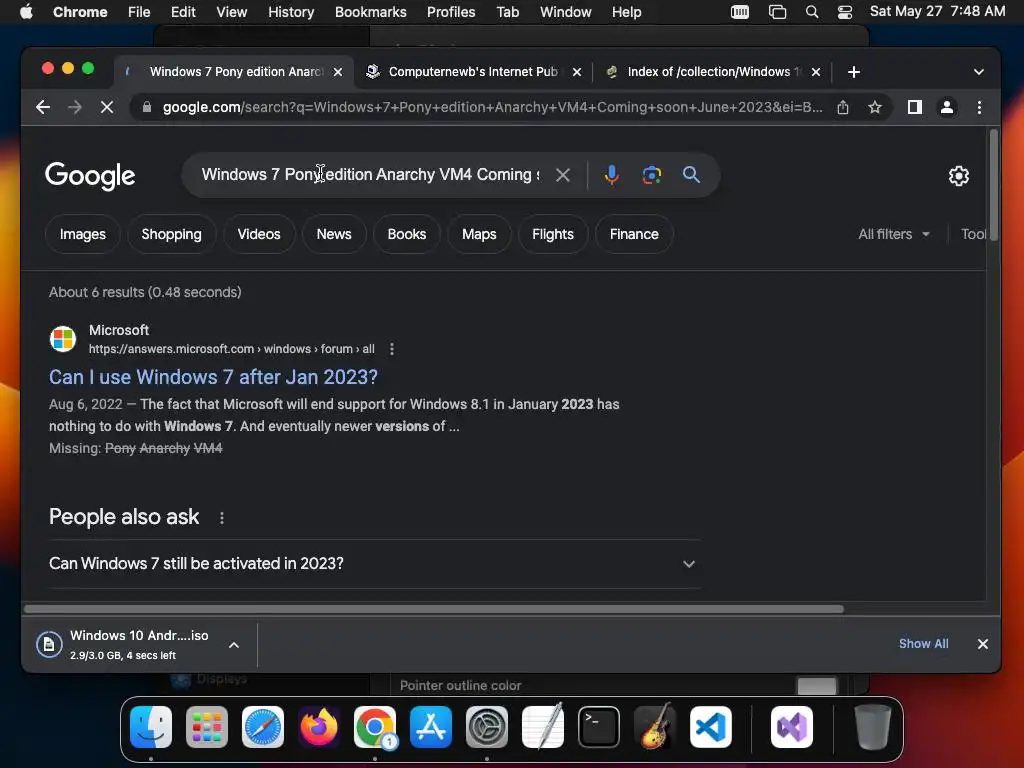Open Google Lens image search icon
This screenshot has width=1024, height=768.
tap(652, 175)
